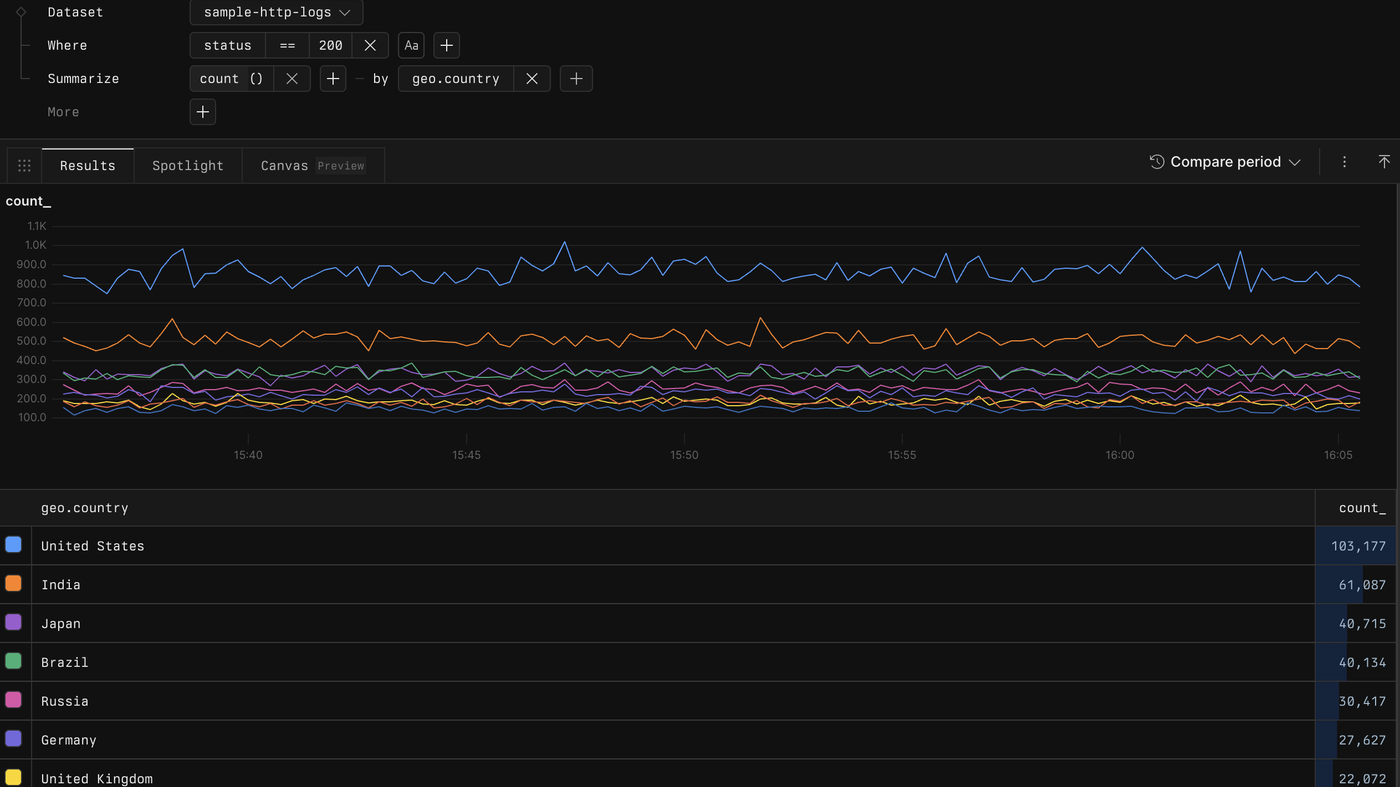Open the sample-http-logs dataset dropdown

[276, 12]
